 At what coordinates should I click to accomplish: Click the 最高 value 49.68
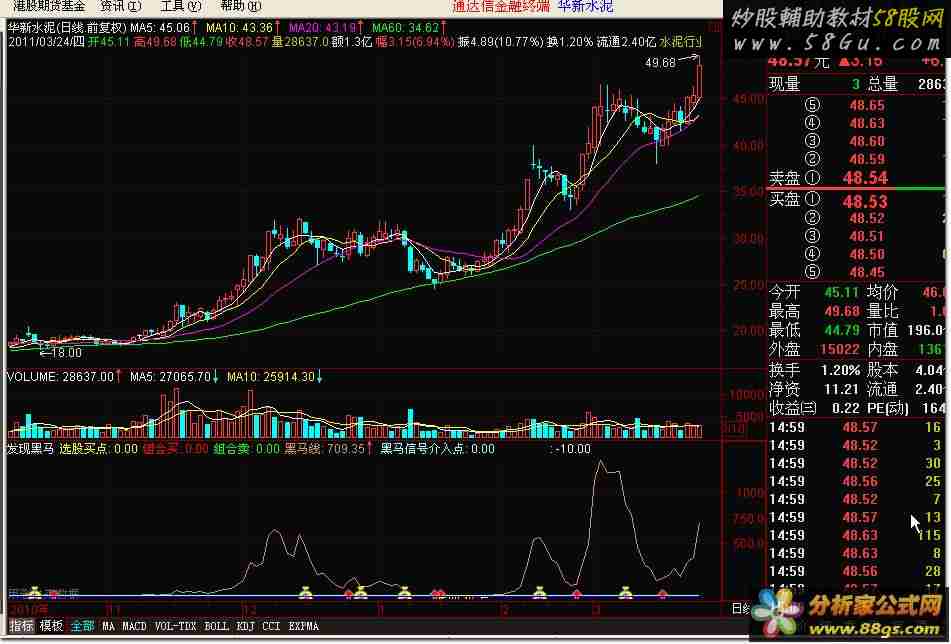[x=842, y=312]
